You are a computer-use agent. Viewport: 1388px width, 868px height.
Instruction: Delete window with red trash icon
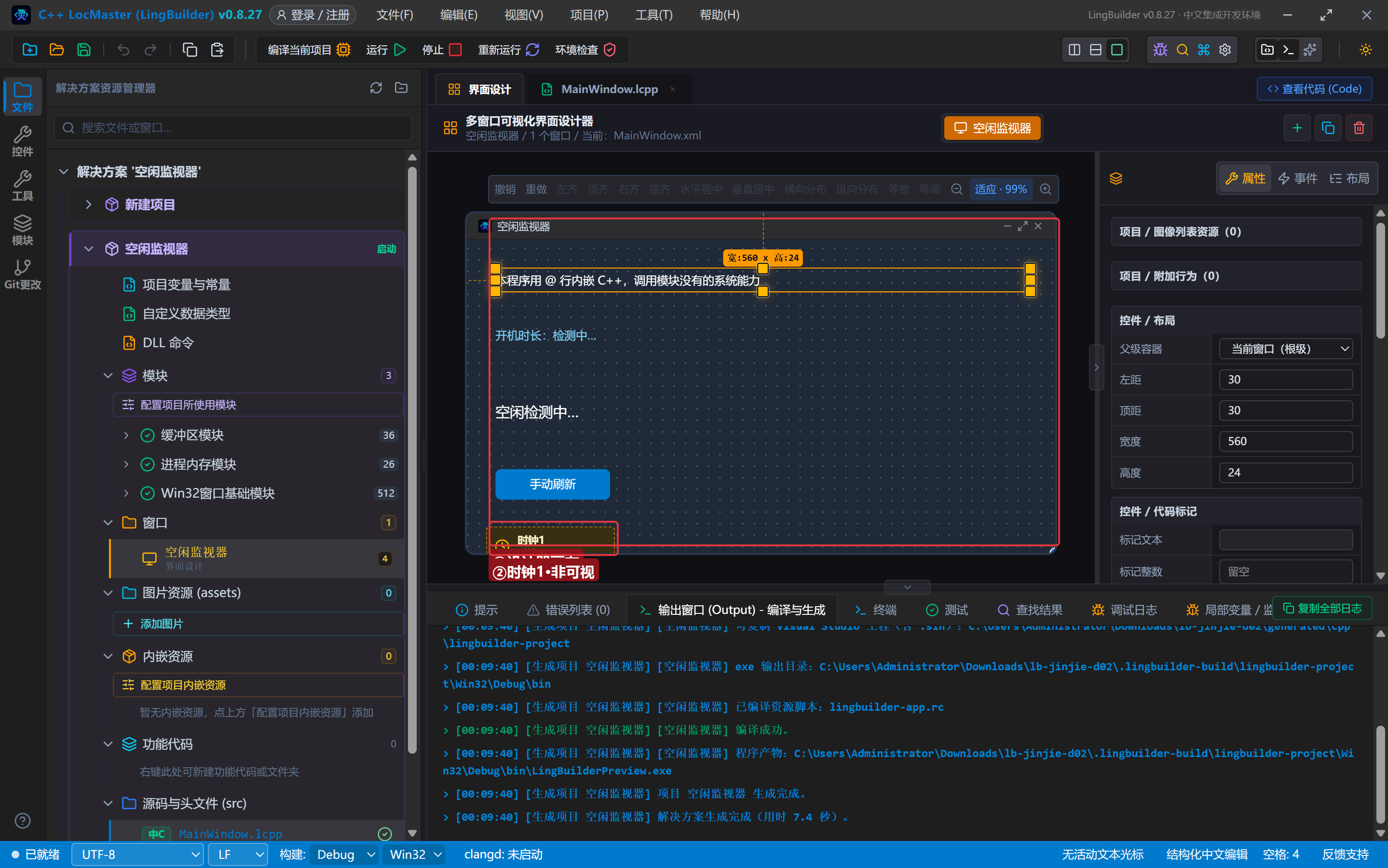1359,128
